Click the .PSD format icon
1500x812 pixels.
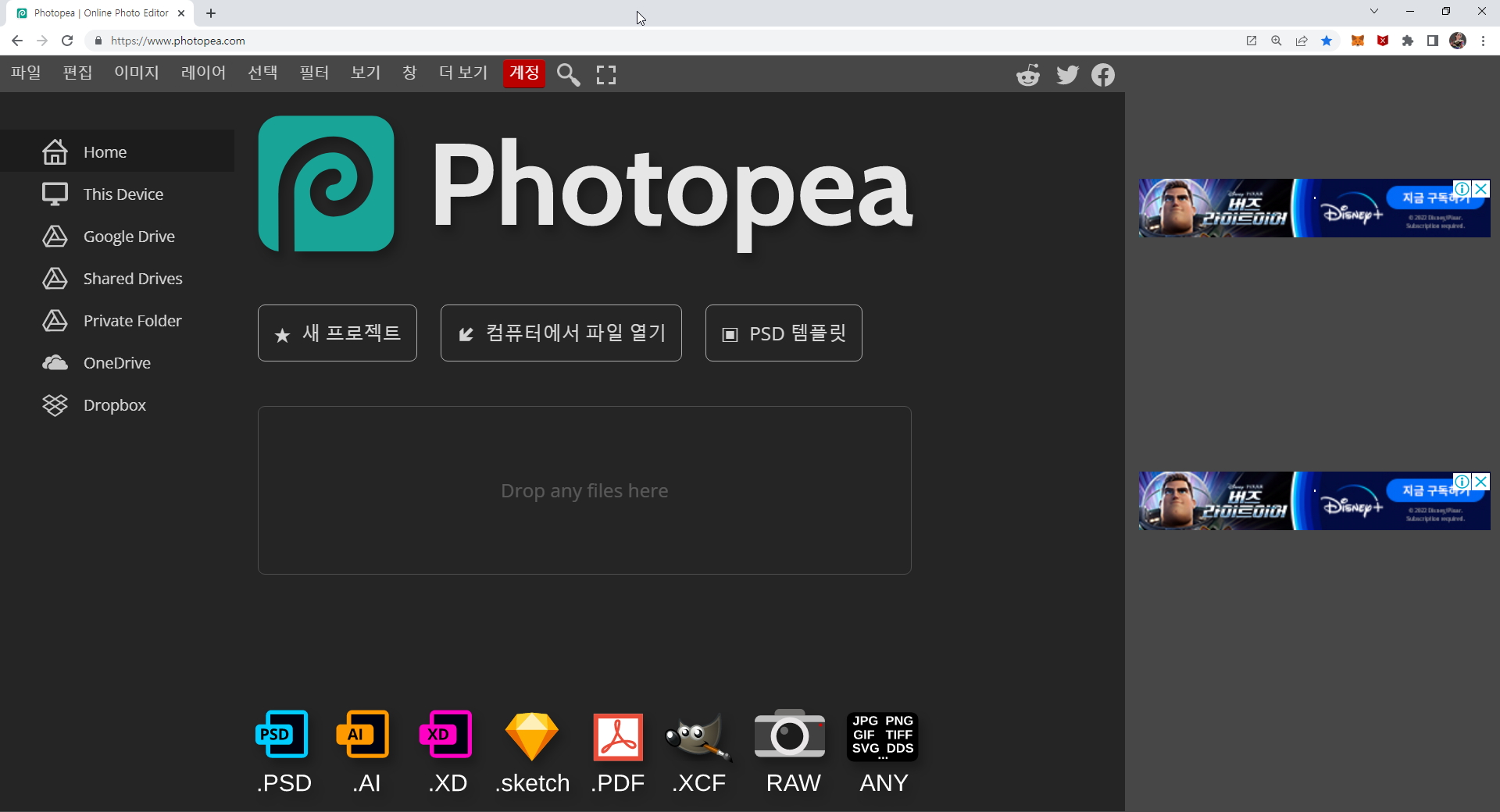[x=283, y=735]
